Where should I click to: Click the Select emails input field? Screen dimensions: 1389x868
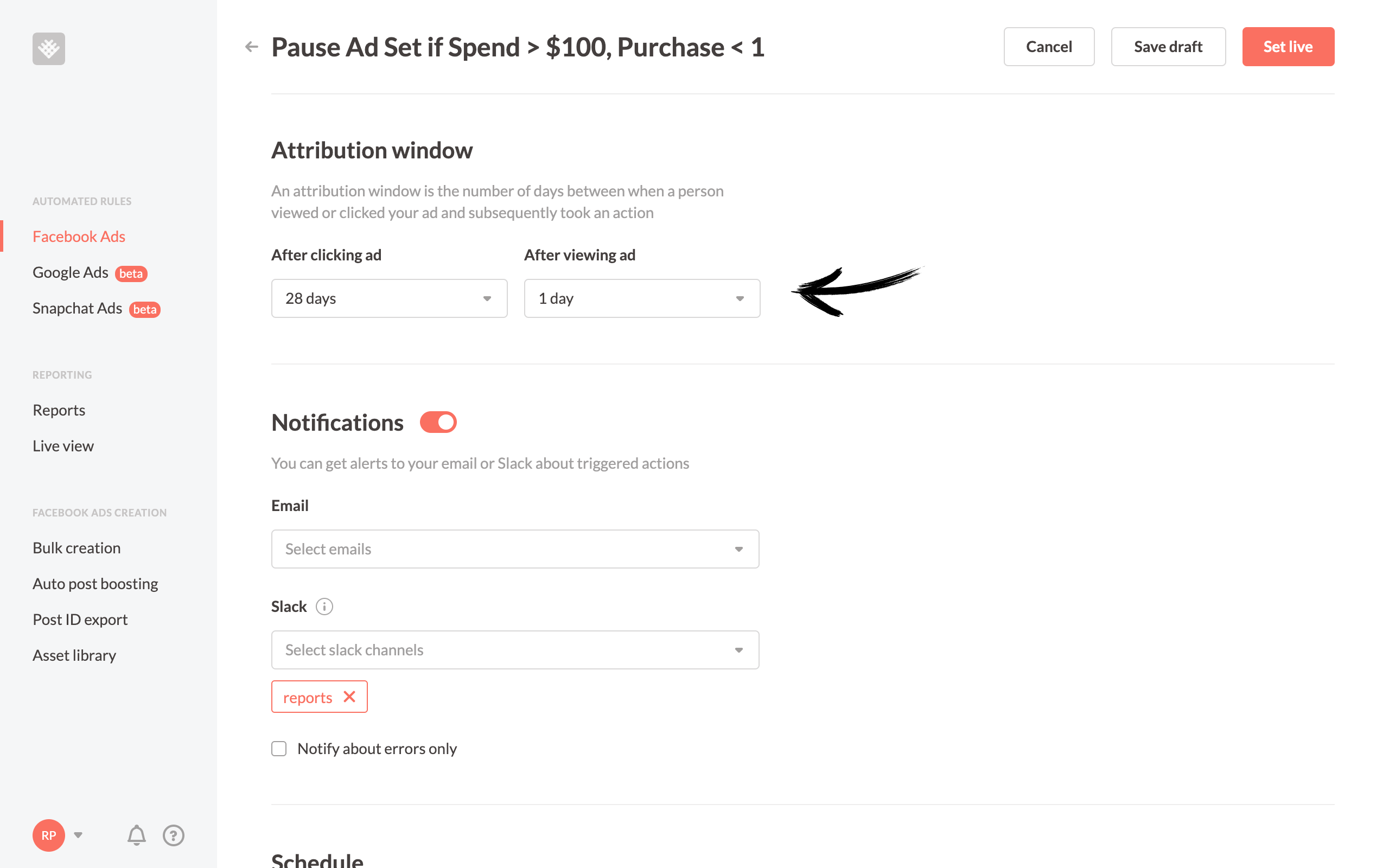click(x=515, y=548)
